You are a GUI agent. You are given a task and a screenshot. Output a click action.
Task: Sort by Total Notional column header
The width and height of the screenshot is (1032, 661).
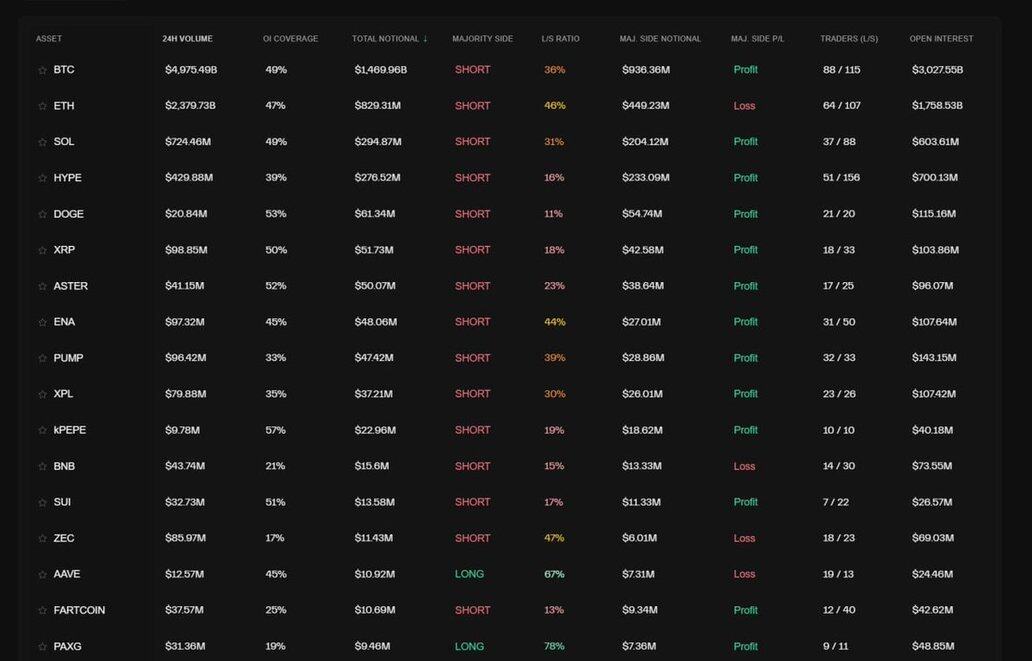(386, 39)
